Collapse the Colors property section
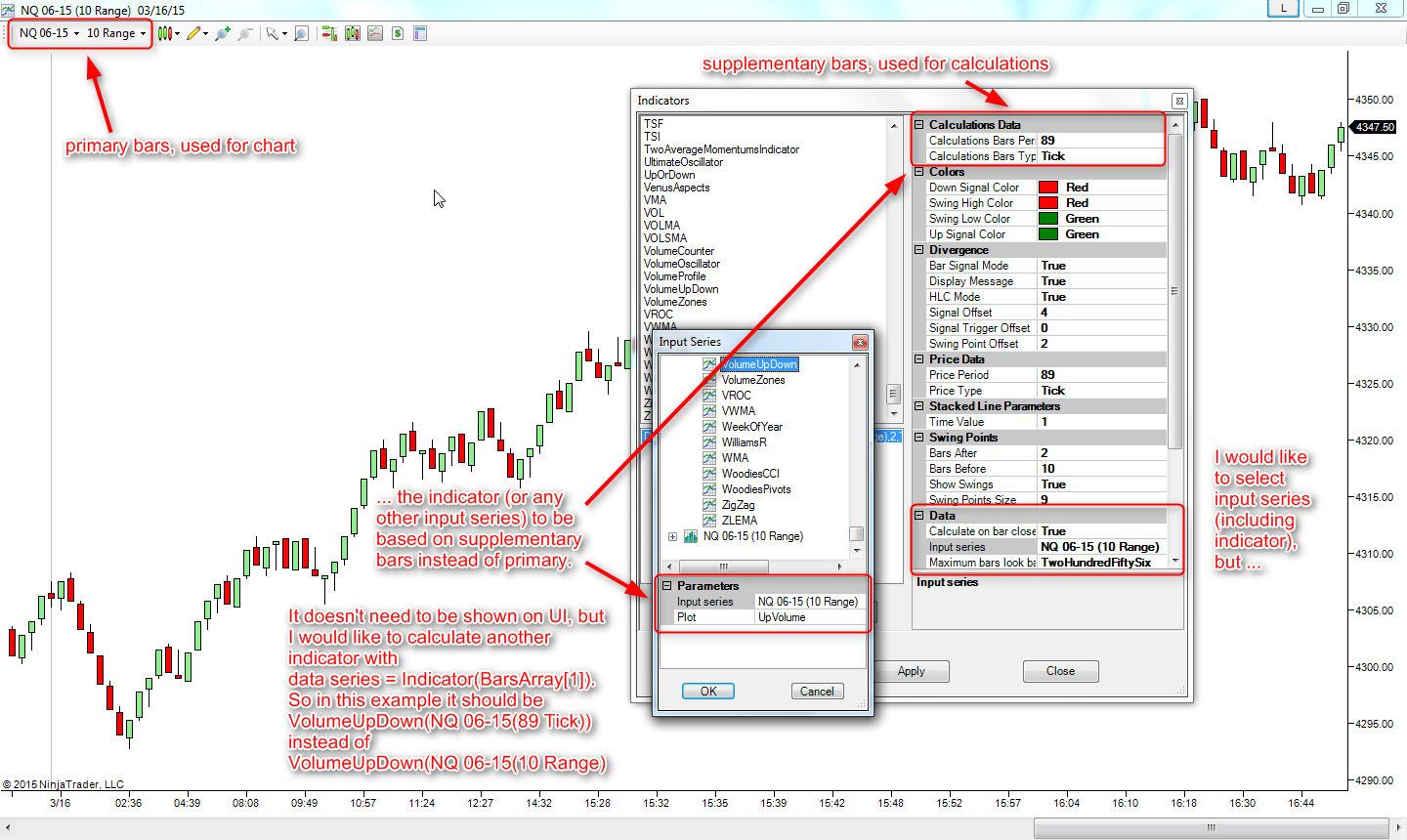The image size is (1407, 840). pos(918,172)
